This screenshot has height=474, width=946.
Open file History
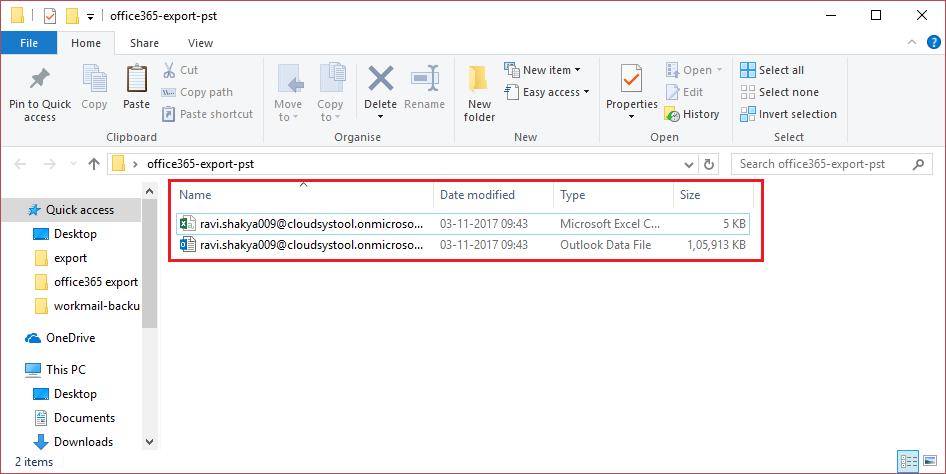[692, 114]
